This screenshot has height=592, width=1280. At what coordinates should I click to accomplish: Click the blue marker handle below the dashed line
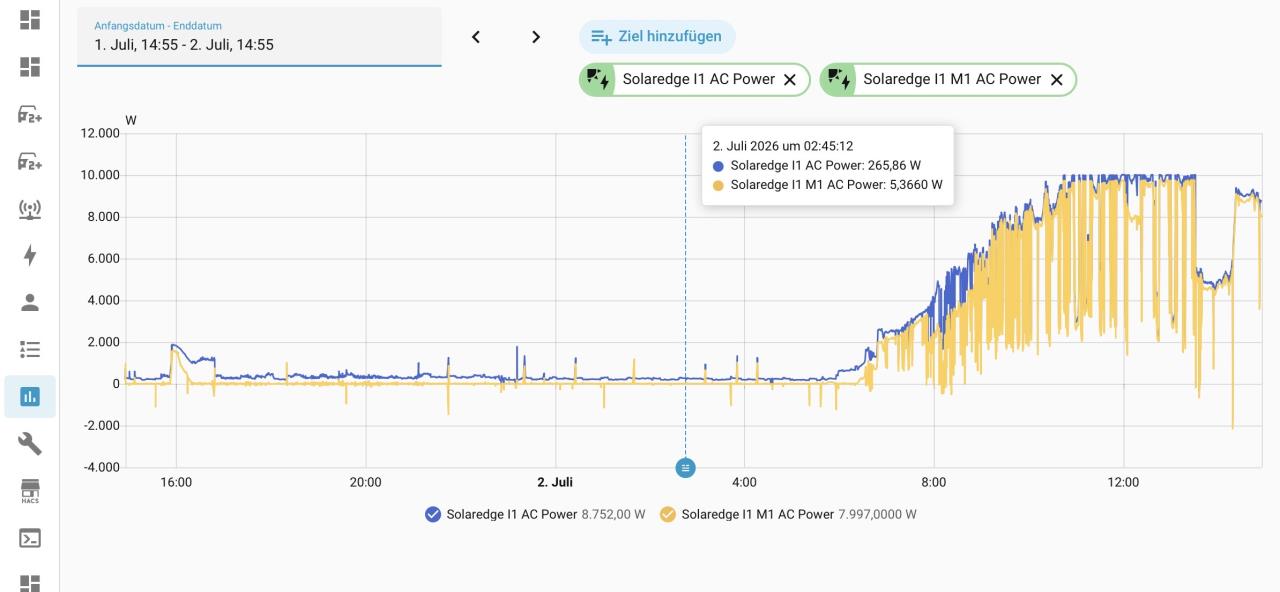click(x=685, y=467)
